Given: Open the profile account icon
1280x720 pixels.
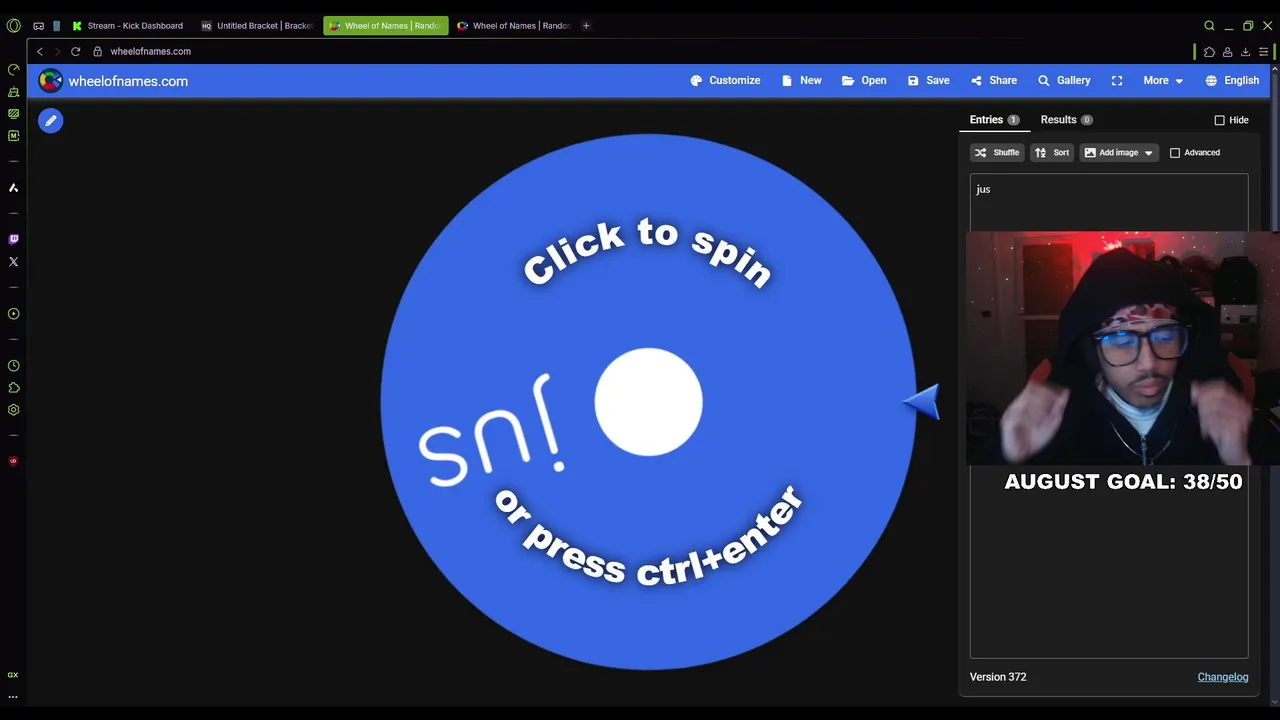Looking at the screenshot, I should (1227, 52).
